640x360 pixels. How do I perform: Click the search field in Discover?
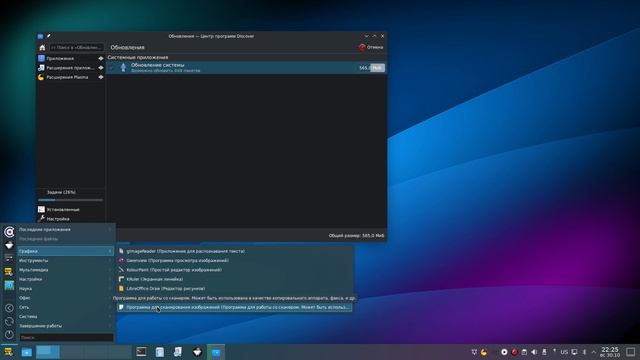pyautogui.click(x=76, y=47)
